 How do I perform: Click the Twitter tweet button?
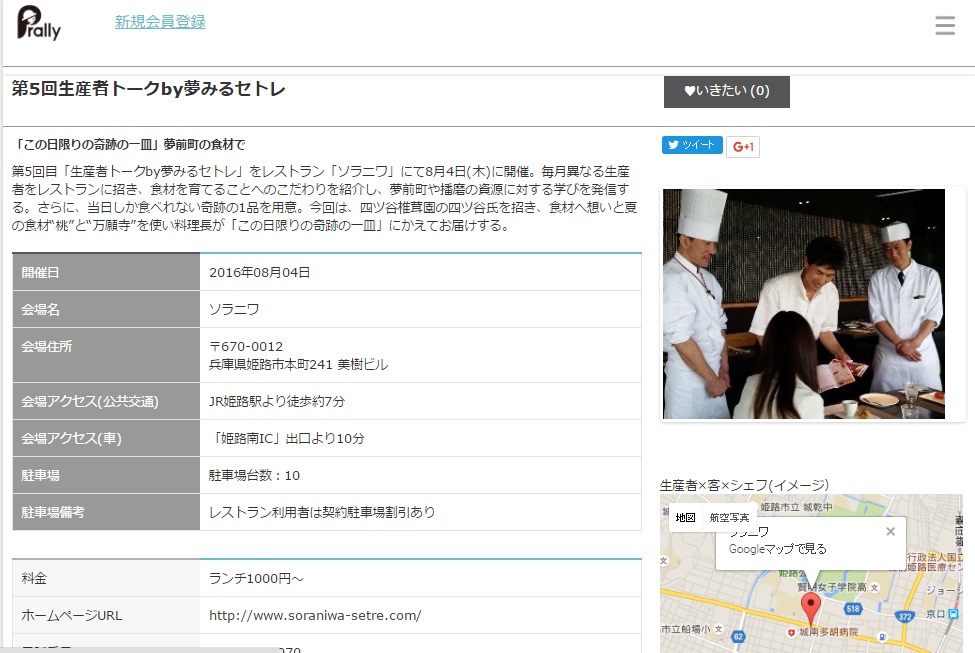pyautogui.click(x=692, y=146)
